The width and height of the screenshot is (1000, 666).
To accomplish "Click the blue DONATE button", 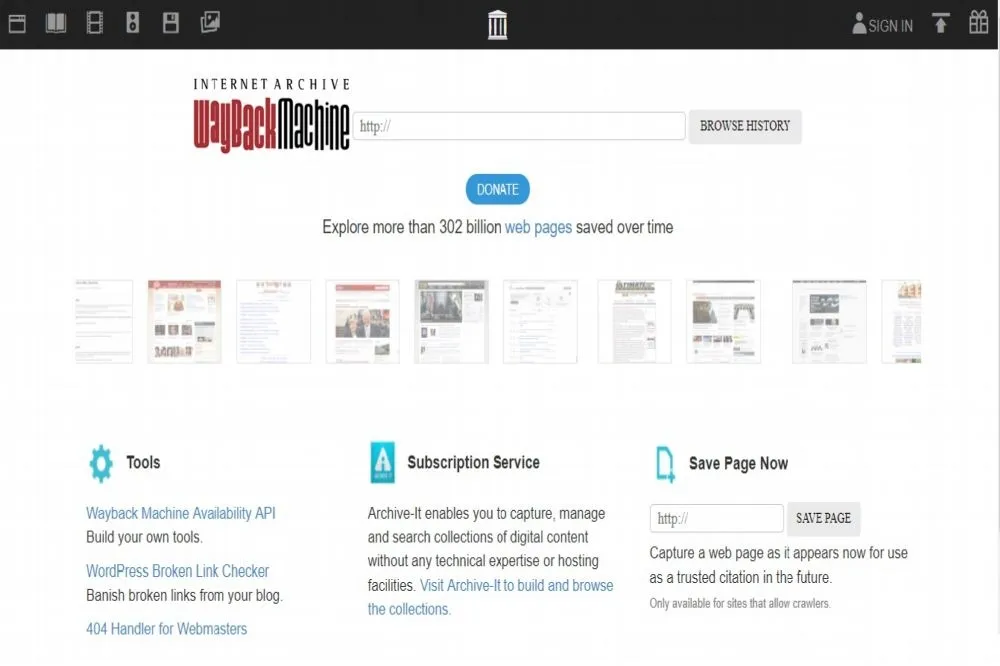I will pos(497,189).
